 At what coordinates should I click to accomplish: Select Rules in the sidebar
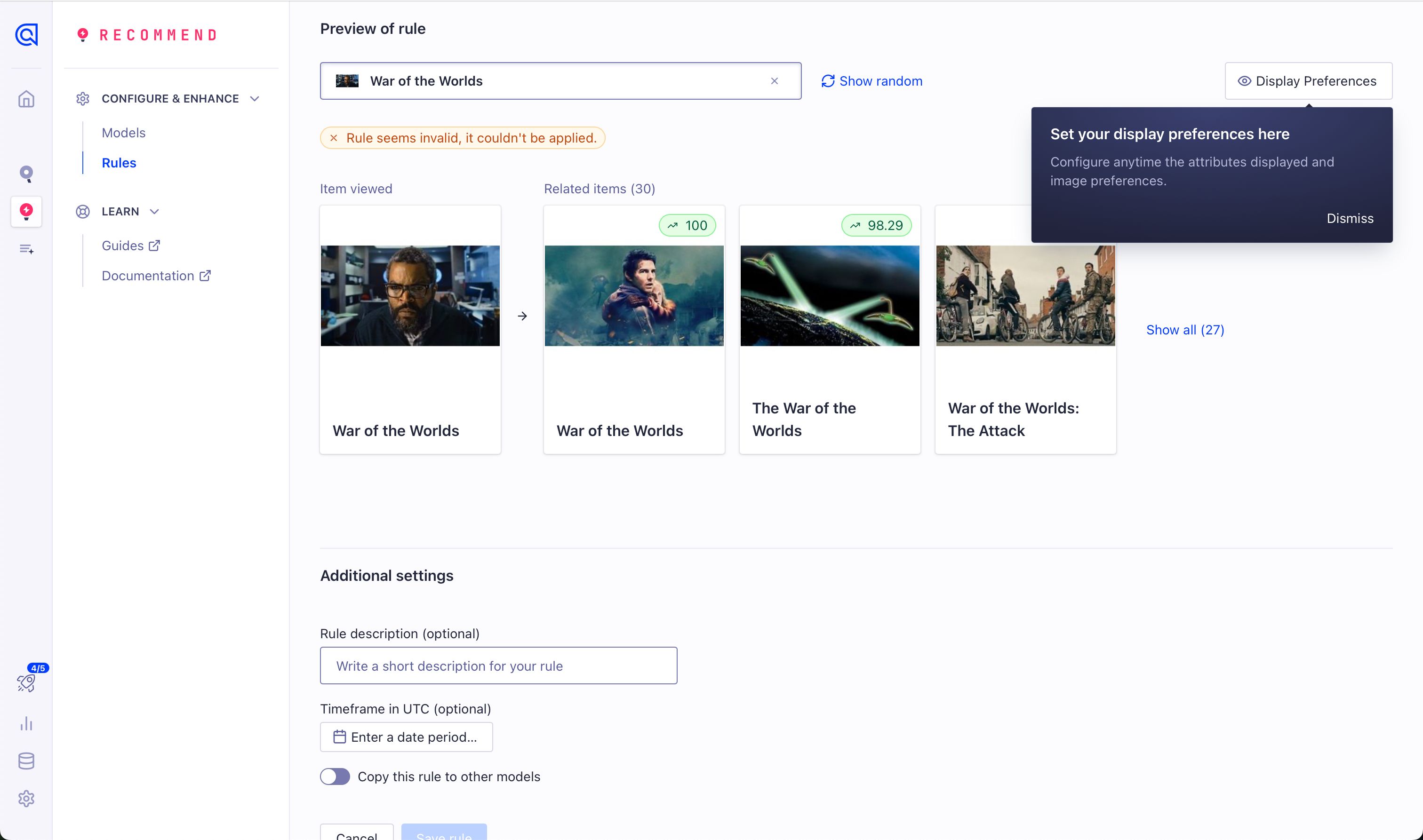coord(119,163)
